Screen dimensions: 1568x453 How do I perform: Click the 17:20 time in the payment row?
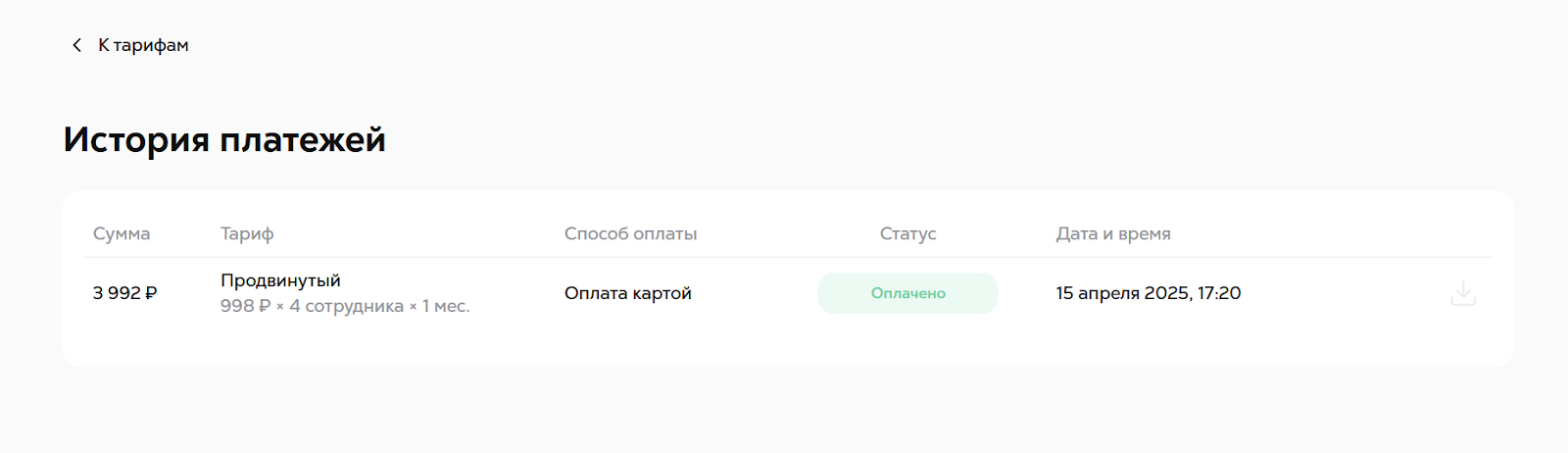1219,293
